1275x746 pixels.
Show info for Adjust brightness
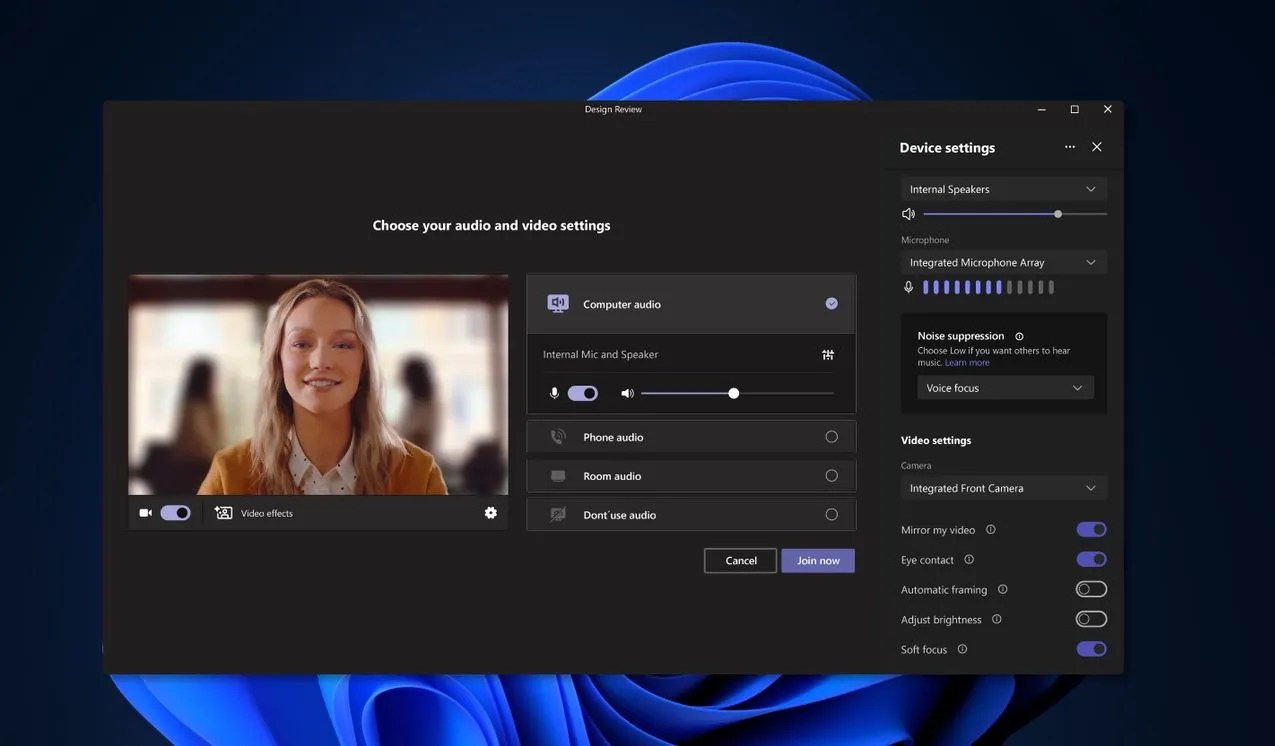pyautogui.click(x=997, y=620)
